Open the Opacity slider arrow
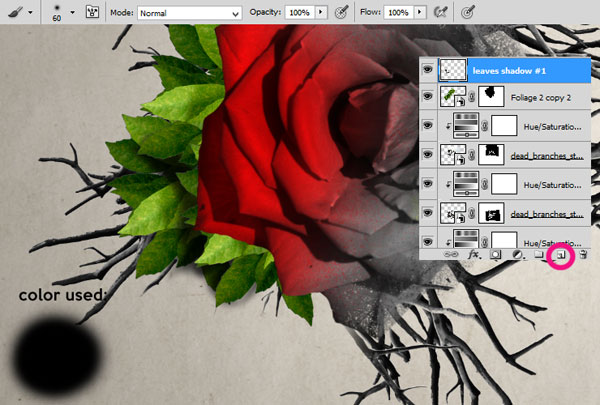Viewport: 600px width, 405px height. [320, 13]
